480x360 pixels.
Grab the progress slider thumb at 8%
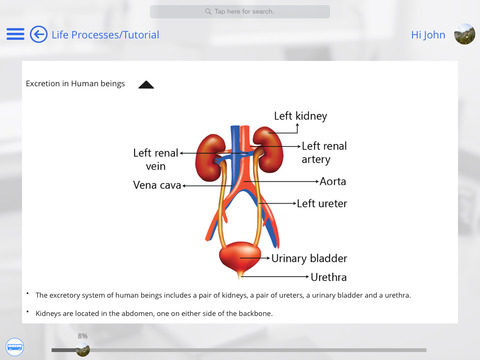(x=83, y=349)
